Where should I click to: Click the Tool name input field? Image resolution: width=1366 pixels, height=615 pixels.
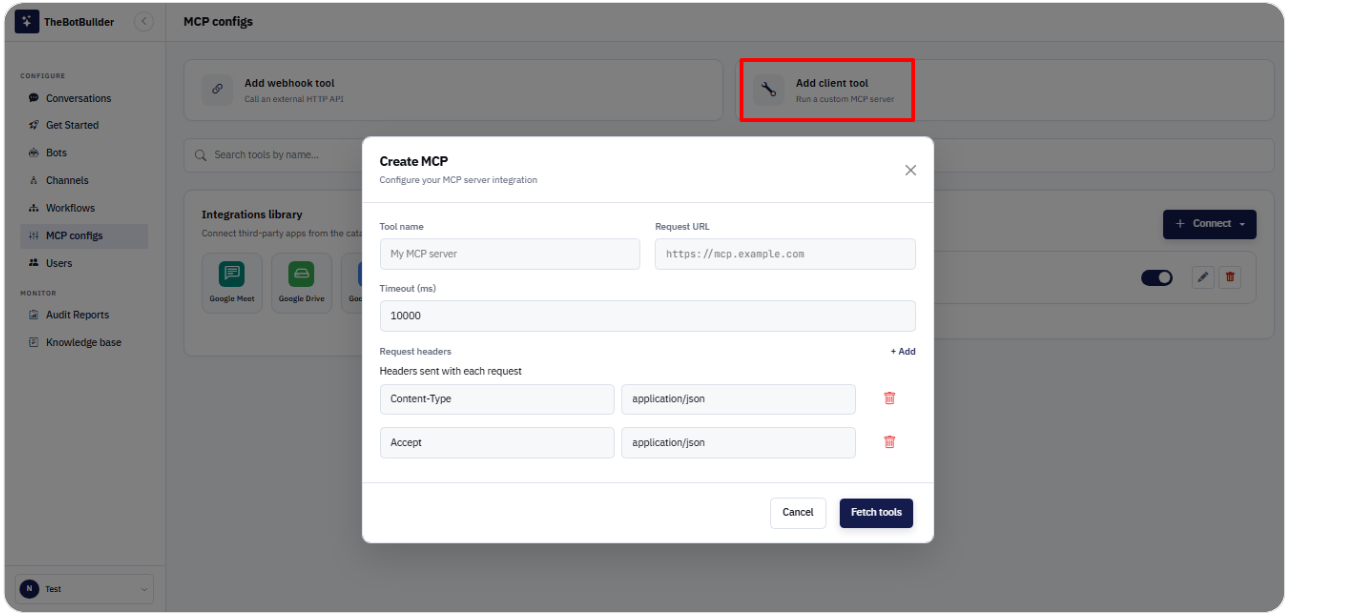point(510,254)
